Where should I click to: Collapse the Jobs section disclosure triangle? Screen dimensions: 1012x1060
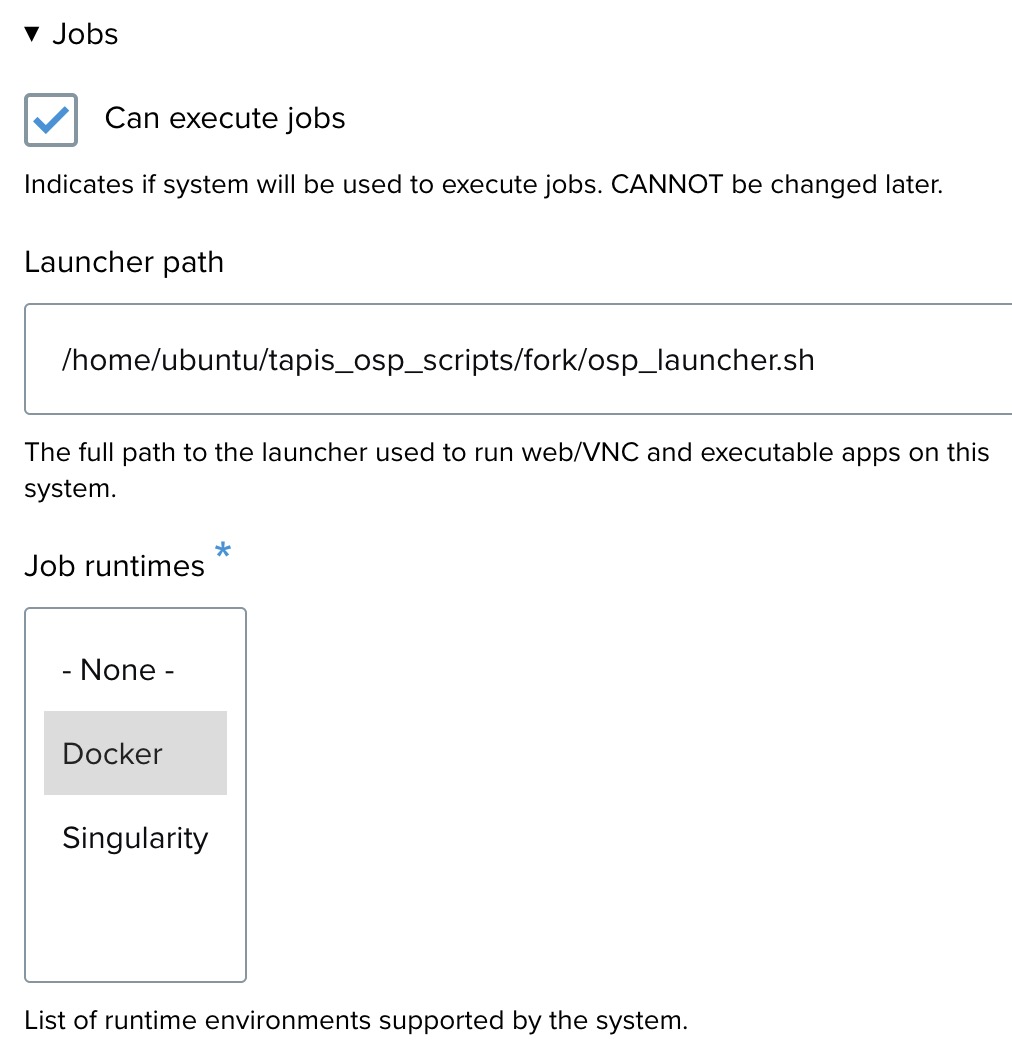tap(32, 35)
